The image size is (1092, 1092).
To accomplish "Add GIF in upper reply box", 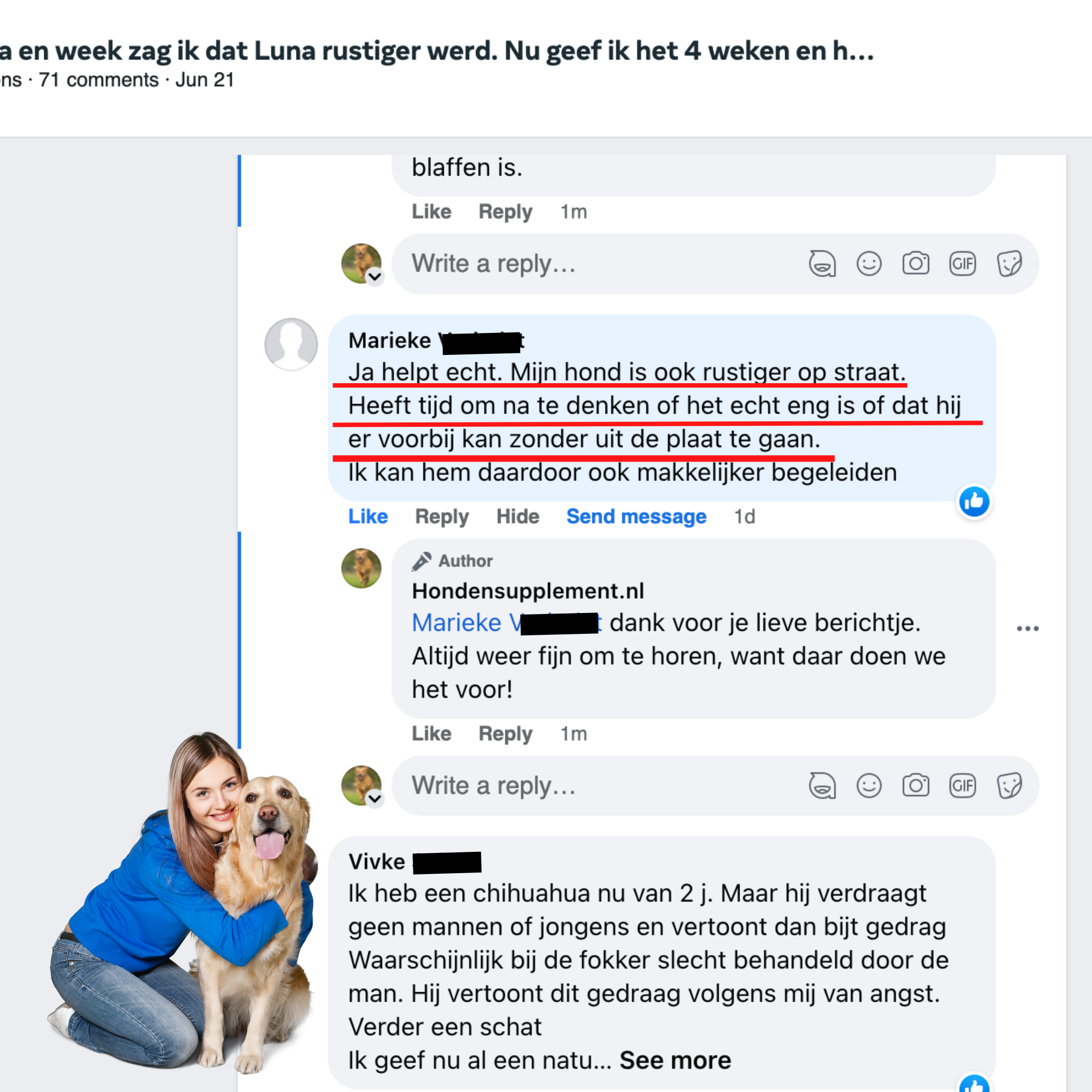I will click(x=962, y=264).
